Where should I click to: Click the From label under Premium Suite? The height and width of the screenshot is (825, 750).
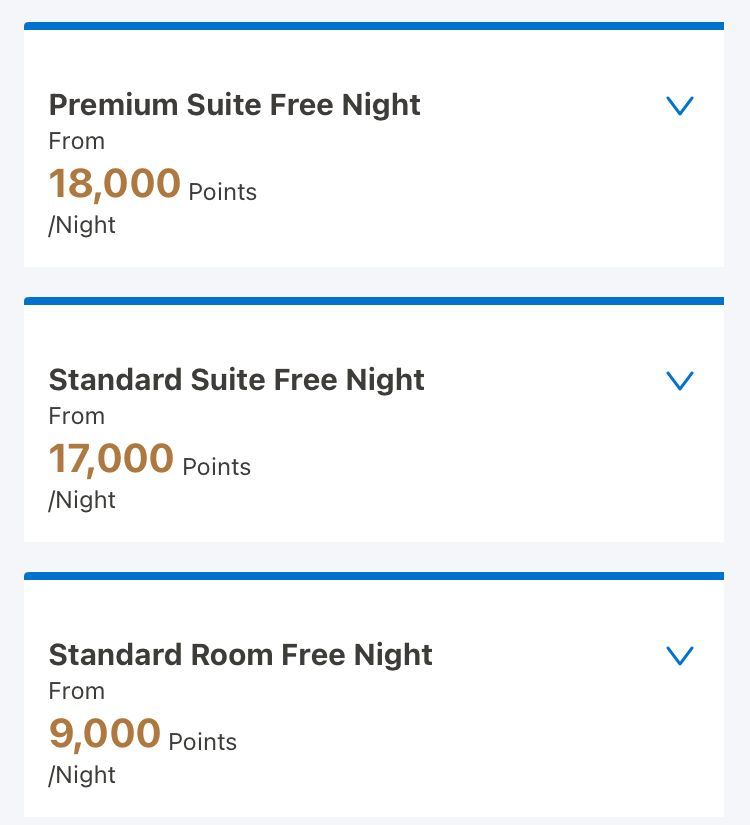(77, 141)
